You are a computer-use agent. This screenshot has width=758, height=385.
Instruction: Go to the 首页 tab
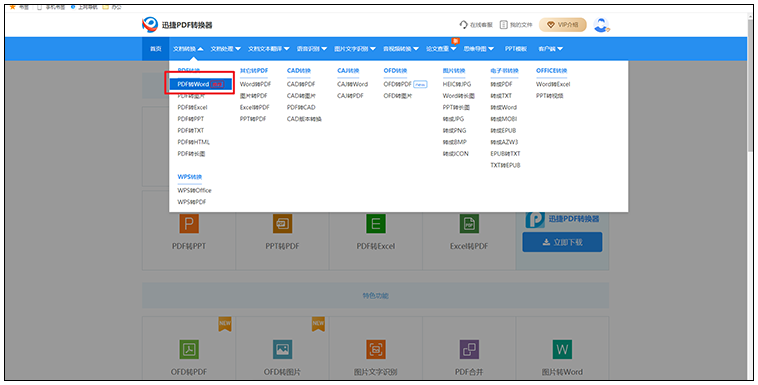click(156, 49)
